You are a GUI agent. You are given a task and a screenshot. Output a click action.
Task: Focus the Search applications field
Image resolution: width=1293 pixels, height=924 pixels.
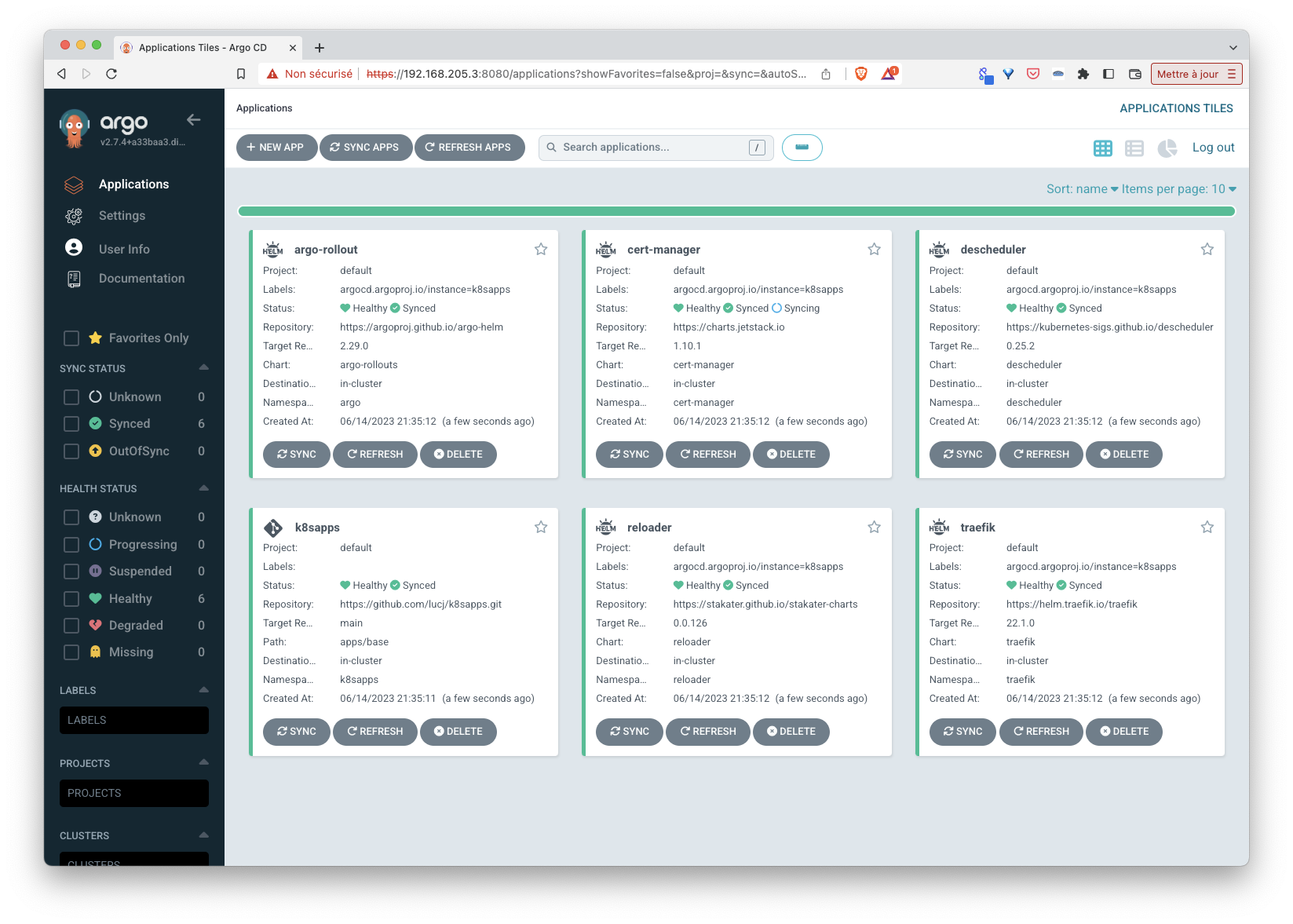coord(656,148)
